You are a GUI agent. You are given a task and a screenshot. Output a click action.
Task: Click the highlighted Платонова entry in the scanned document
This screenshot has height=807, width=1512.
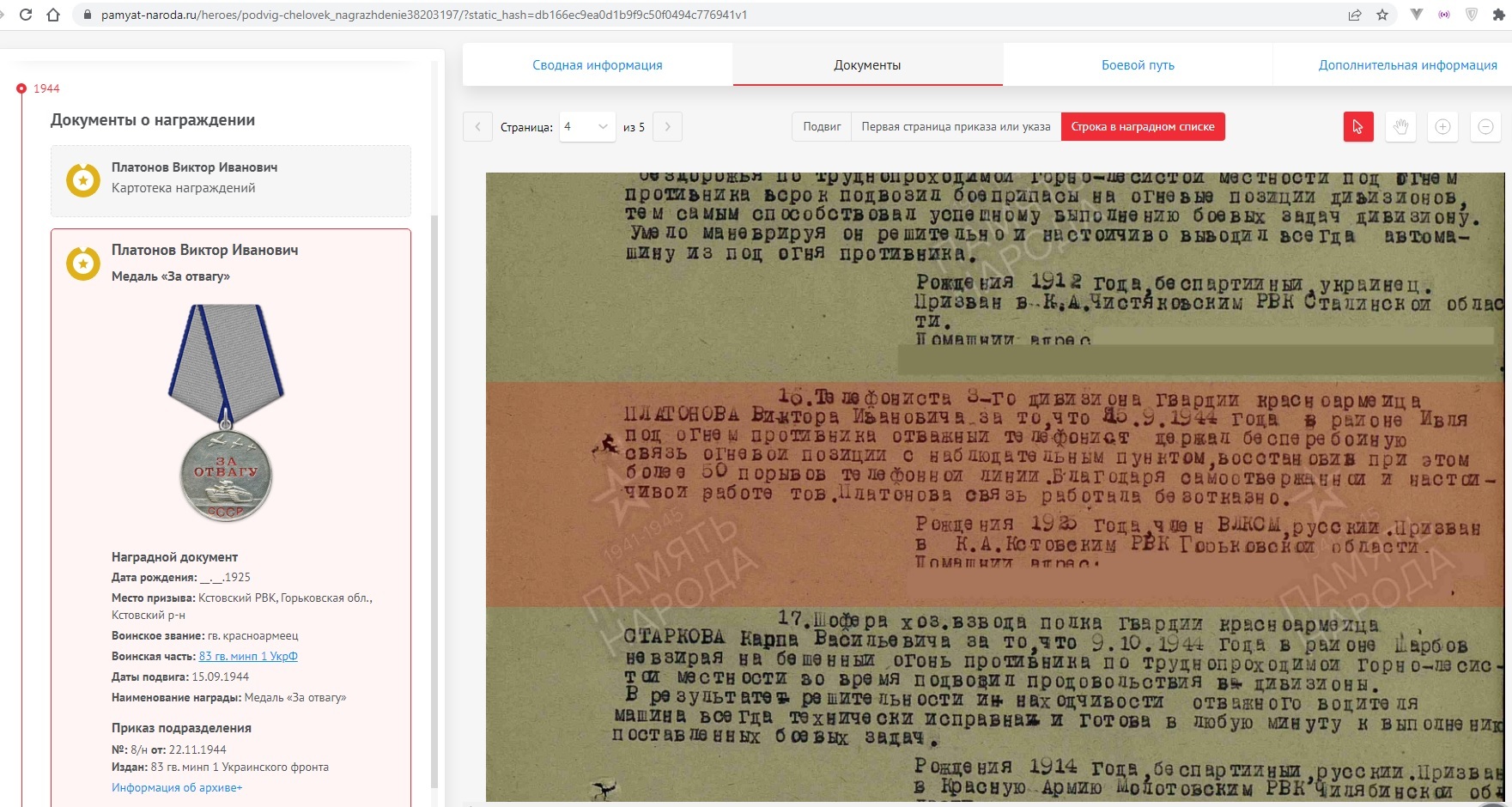(994, 495)
